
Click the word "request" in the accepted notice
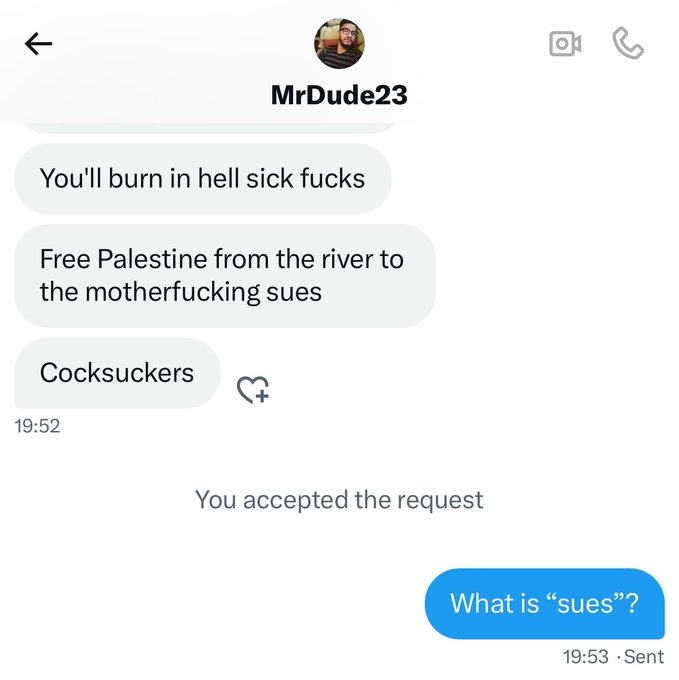click(435, 499)
